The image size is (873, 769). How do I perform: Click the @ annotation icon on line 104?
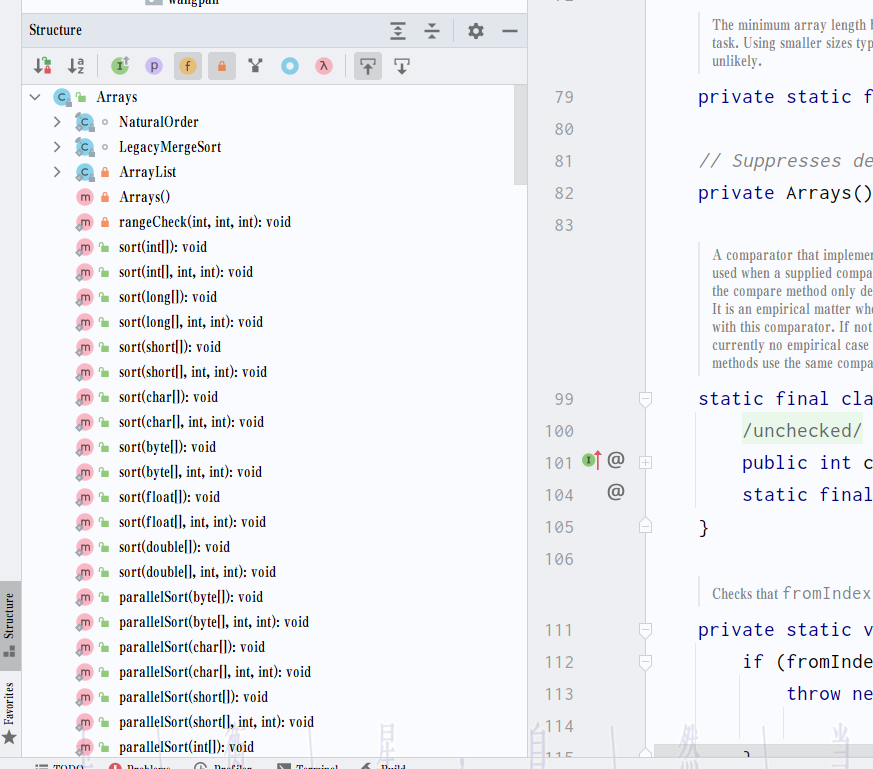click(615, 492)
